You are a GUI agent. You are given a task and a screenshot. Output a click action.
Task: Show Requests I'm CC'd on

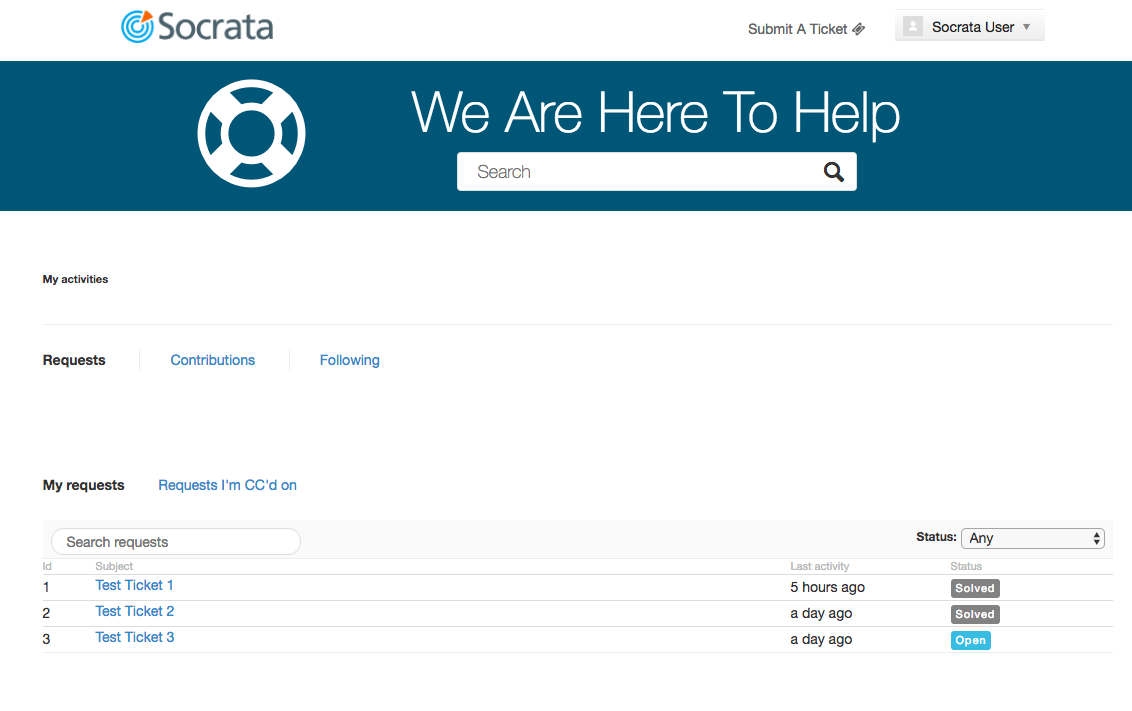coord(227,485)
